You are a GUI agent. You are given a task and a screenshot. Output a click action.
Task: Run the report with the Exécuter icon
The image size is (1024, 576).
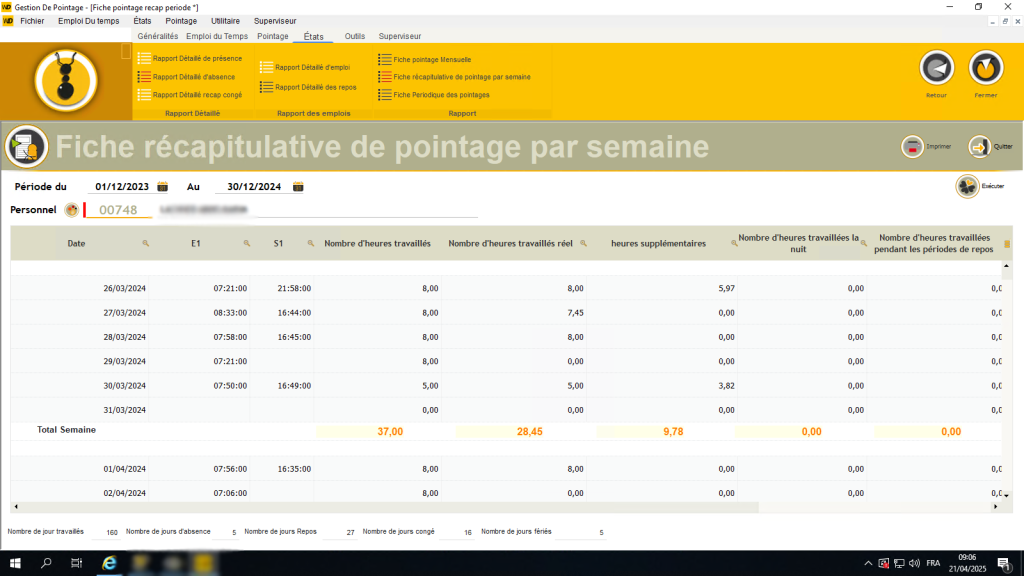pyautogui.click(x=967, y=185)
